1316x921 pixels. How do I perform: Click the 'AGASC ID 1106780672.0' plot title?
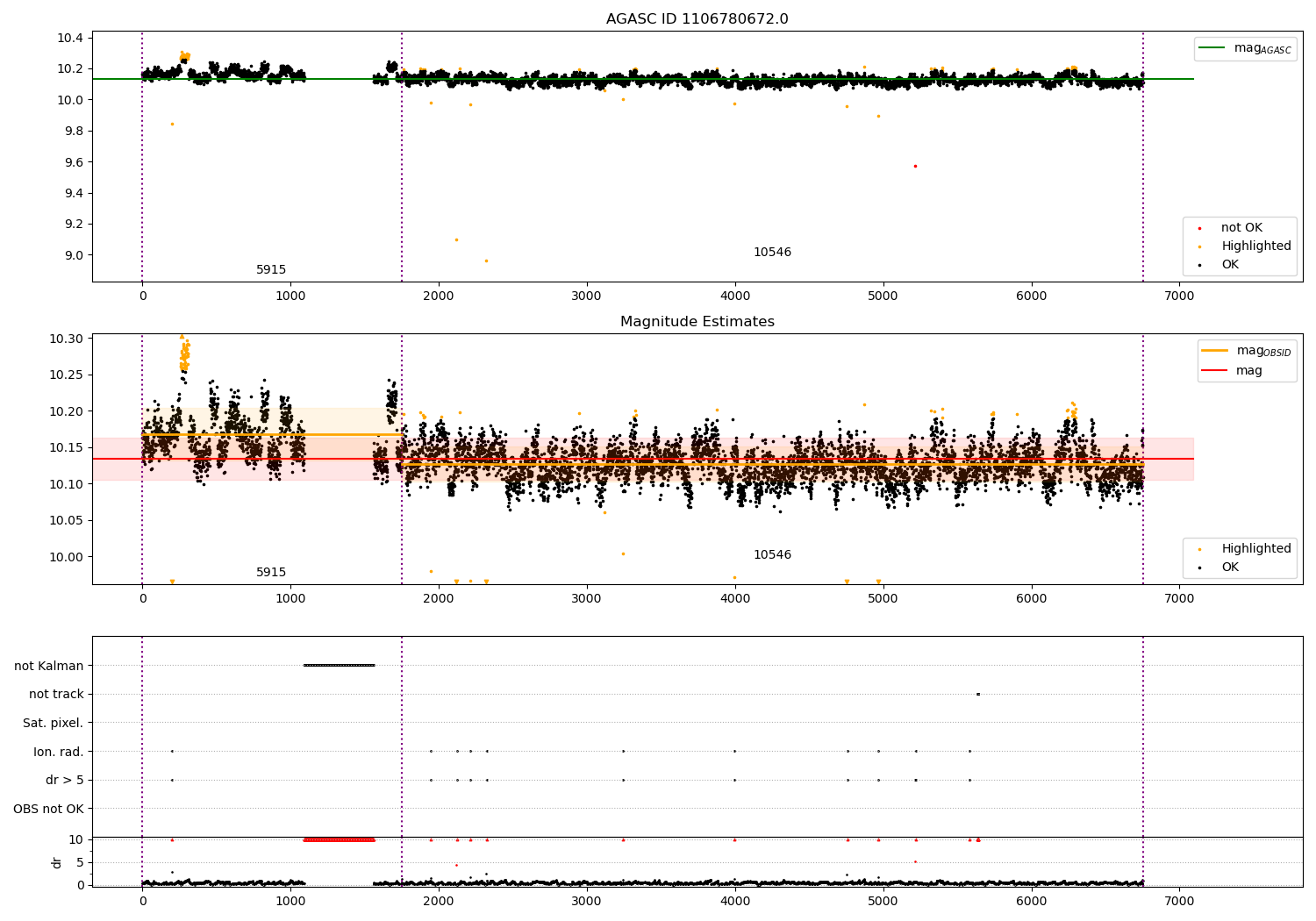pos(697,19)
